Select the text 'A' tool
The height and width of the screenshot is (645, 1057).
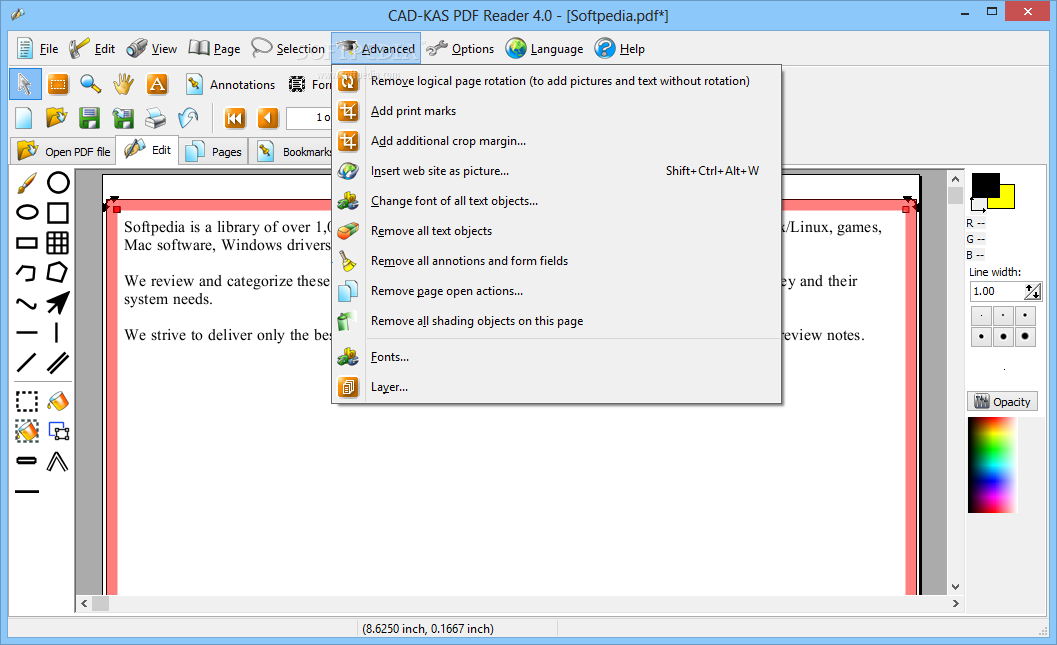pyautogui.click(x=157, y=84)
